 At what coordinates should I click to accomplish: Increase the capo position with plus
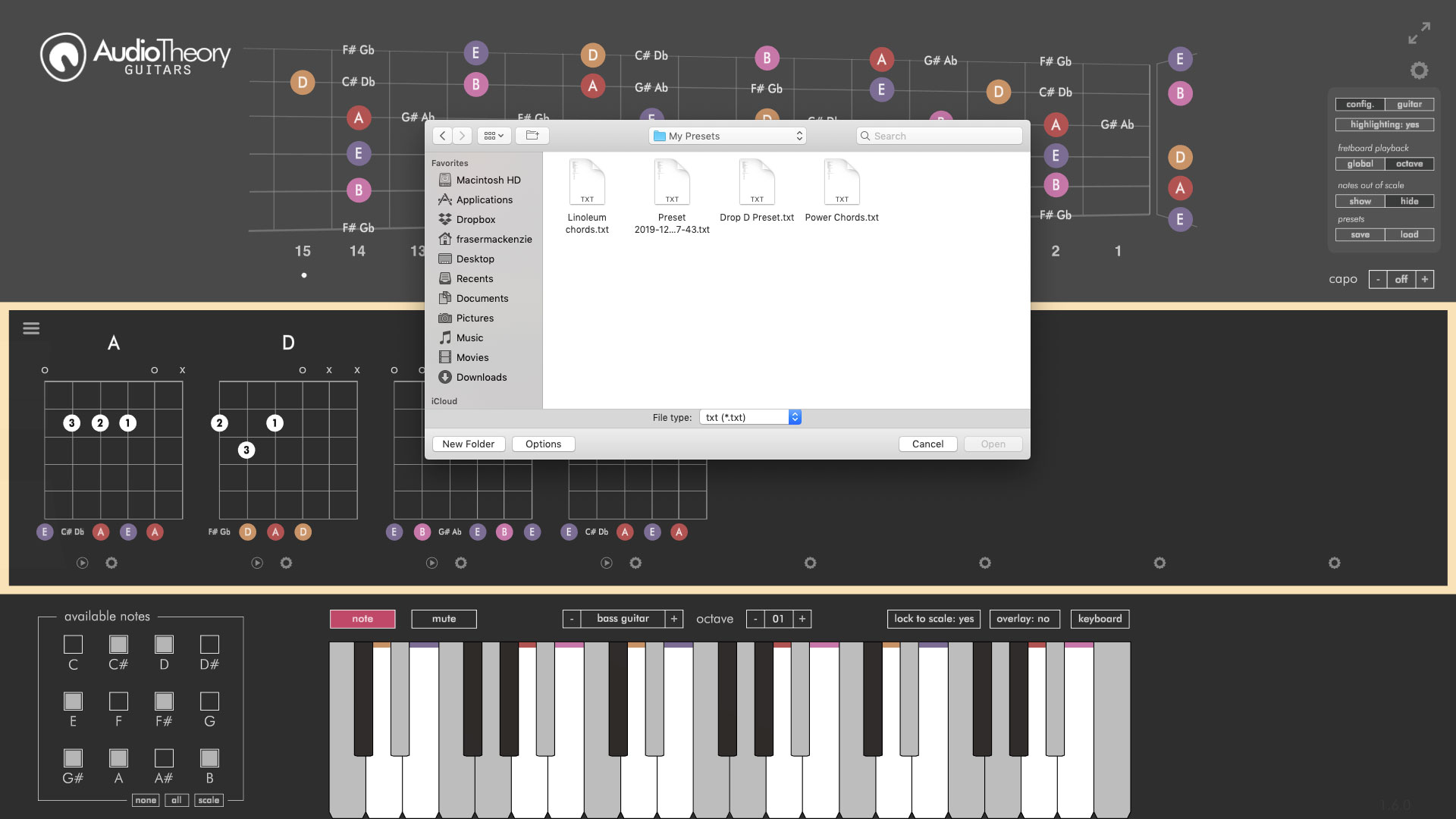click(1425, 279)
